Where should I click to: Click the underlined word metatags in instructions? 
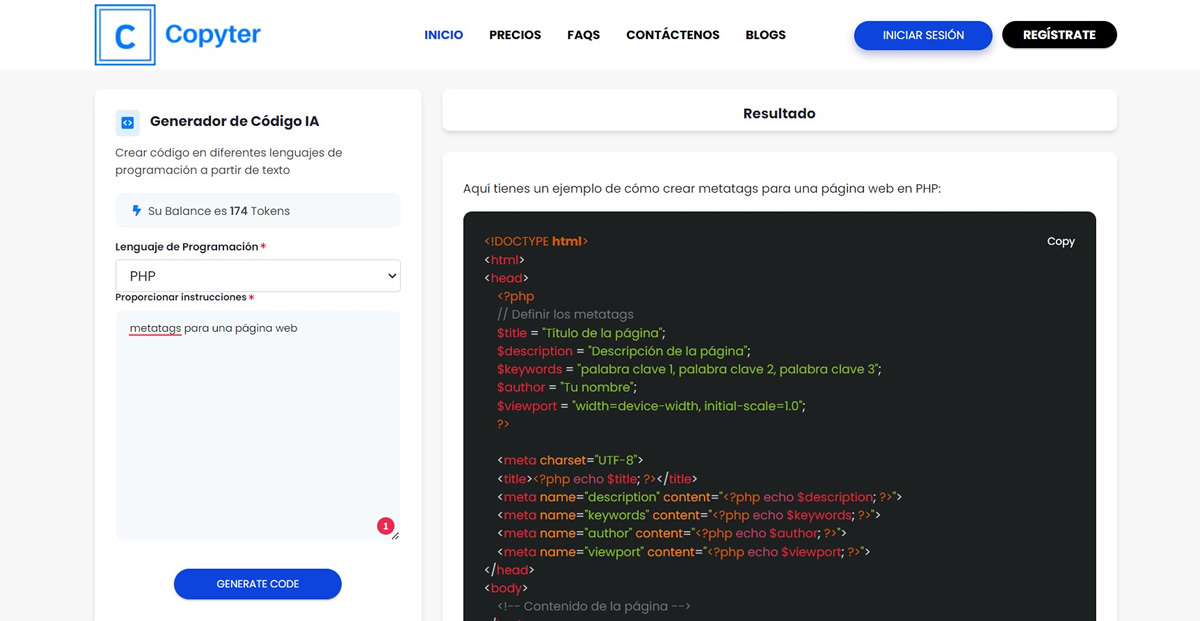coord(155,328)
